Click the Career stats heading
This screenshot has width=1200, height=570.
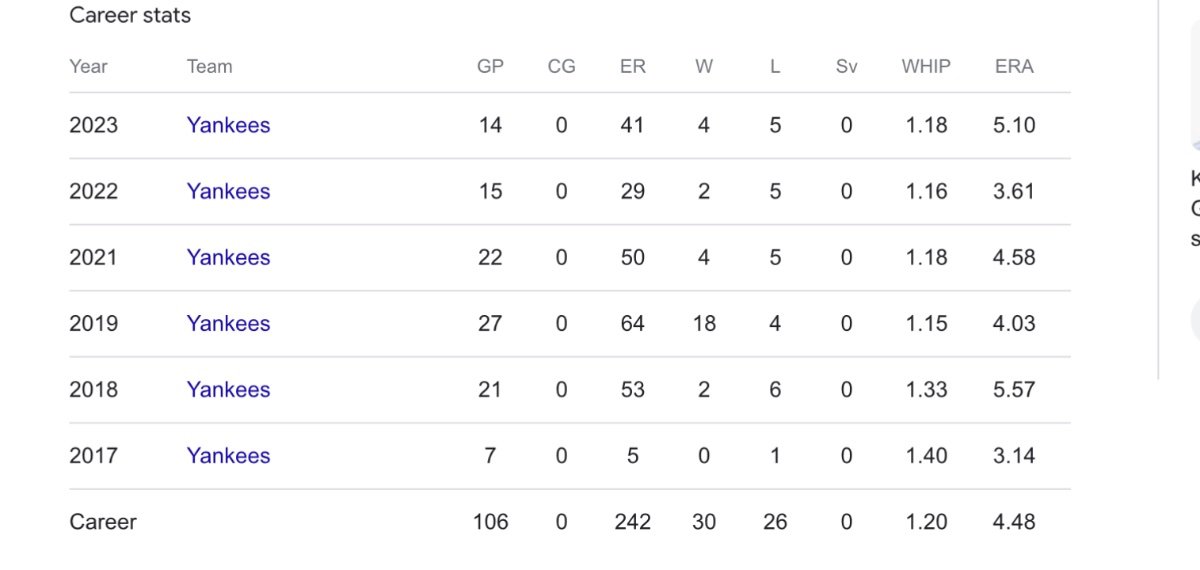[130, 15]
